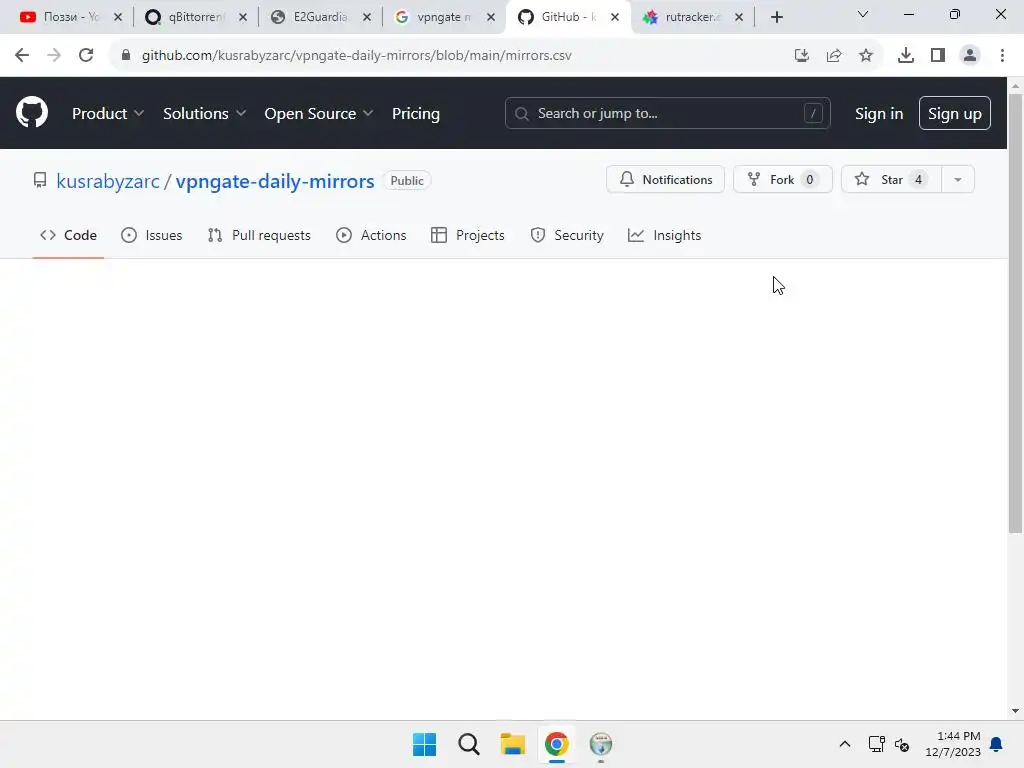1024x768 pixels.
Task: Open the Actions tab
Action: click(x=371, y=235)
